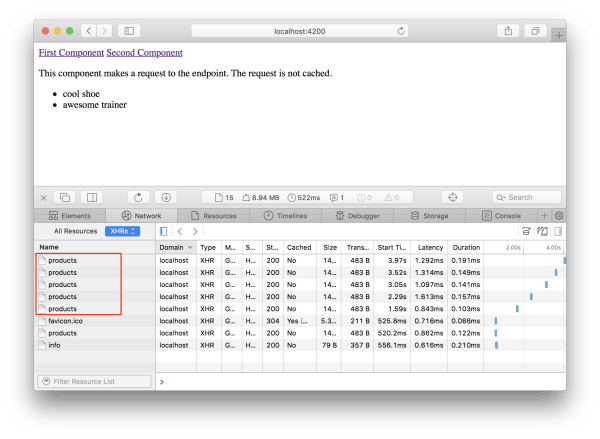Screen dimensions: 600x439
Task: Sort by Type column
Action: [x=209, y=248]
